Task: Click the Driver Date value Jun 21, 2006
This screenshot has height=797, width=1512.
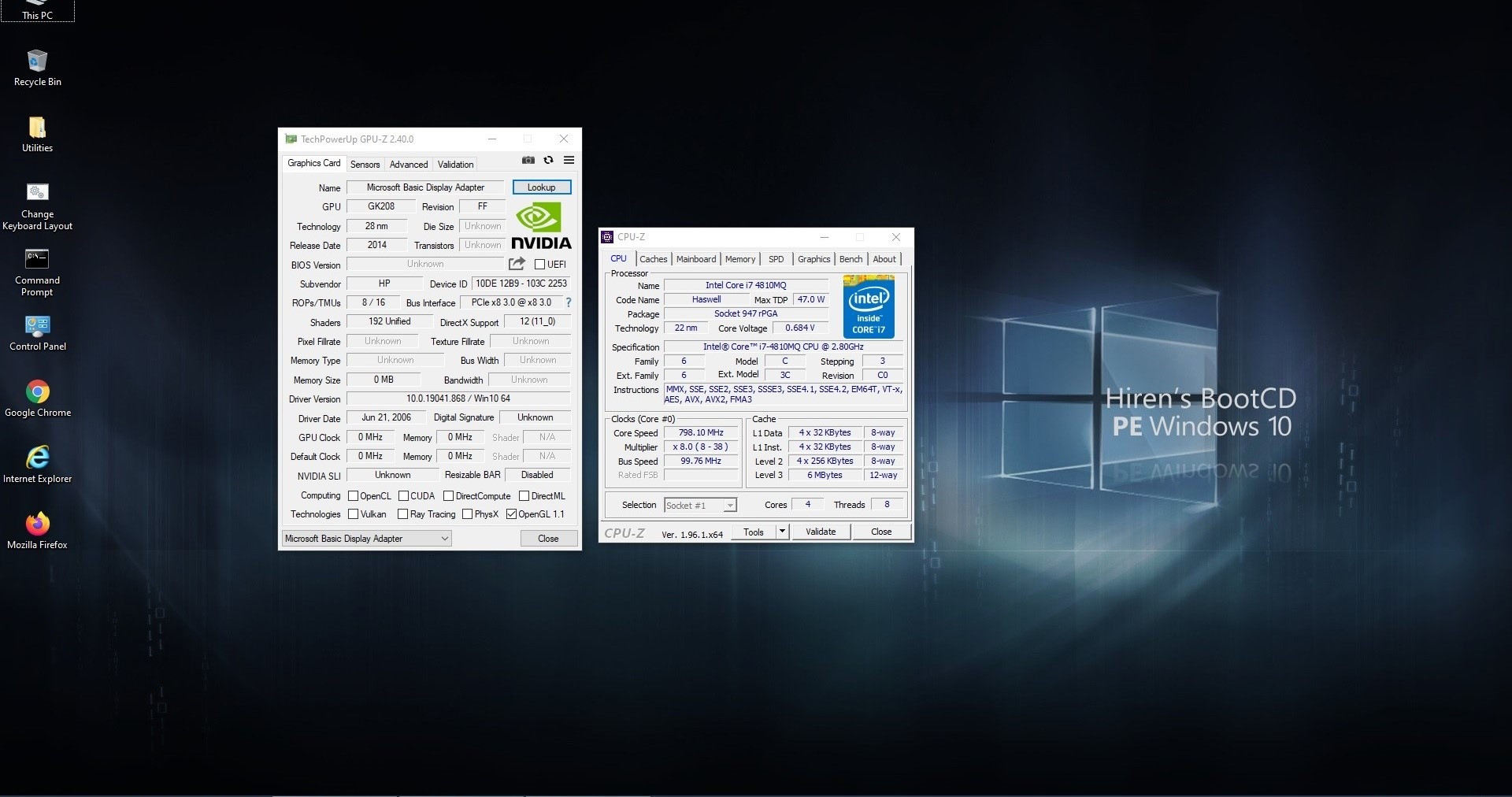Action: point(386,417)
